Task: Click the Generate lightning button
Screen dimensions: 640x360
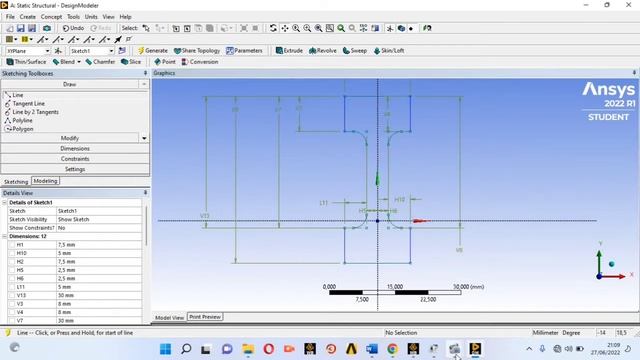Action: coord(153,51)
